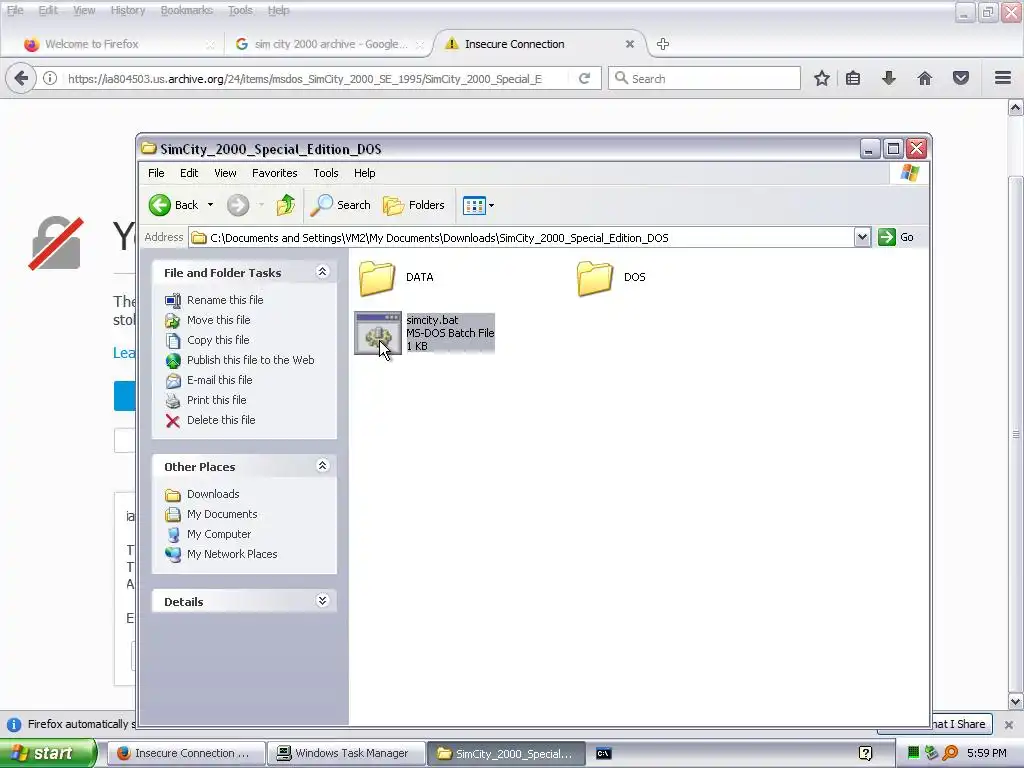Click Copy this file link
The width and height of the screenshot is (1024, 768).
click(x=217, y=340)
